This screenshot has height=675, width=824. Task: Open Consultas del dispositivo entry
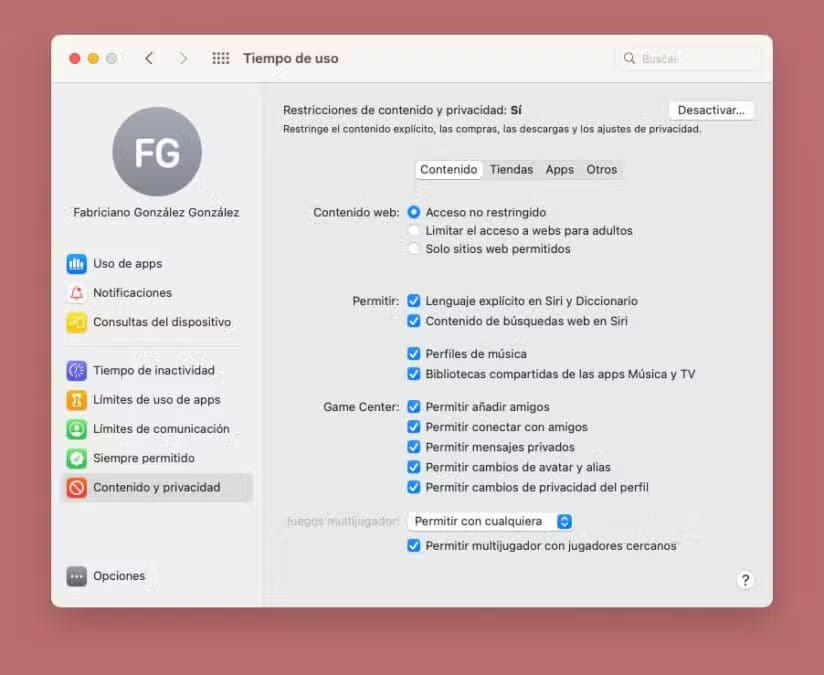157,322
